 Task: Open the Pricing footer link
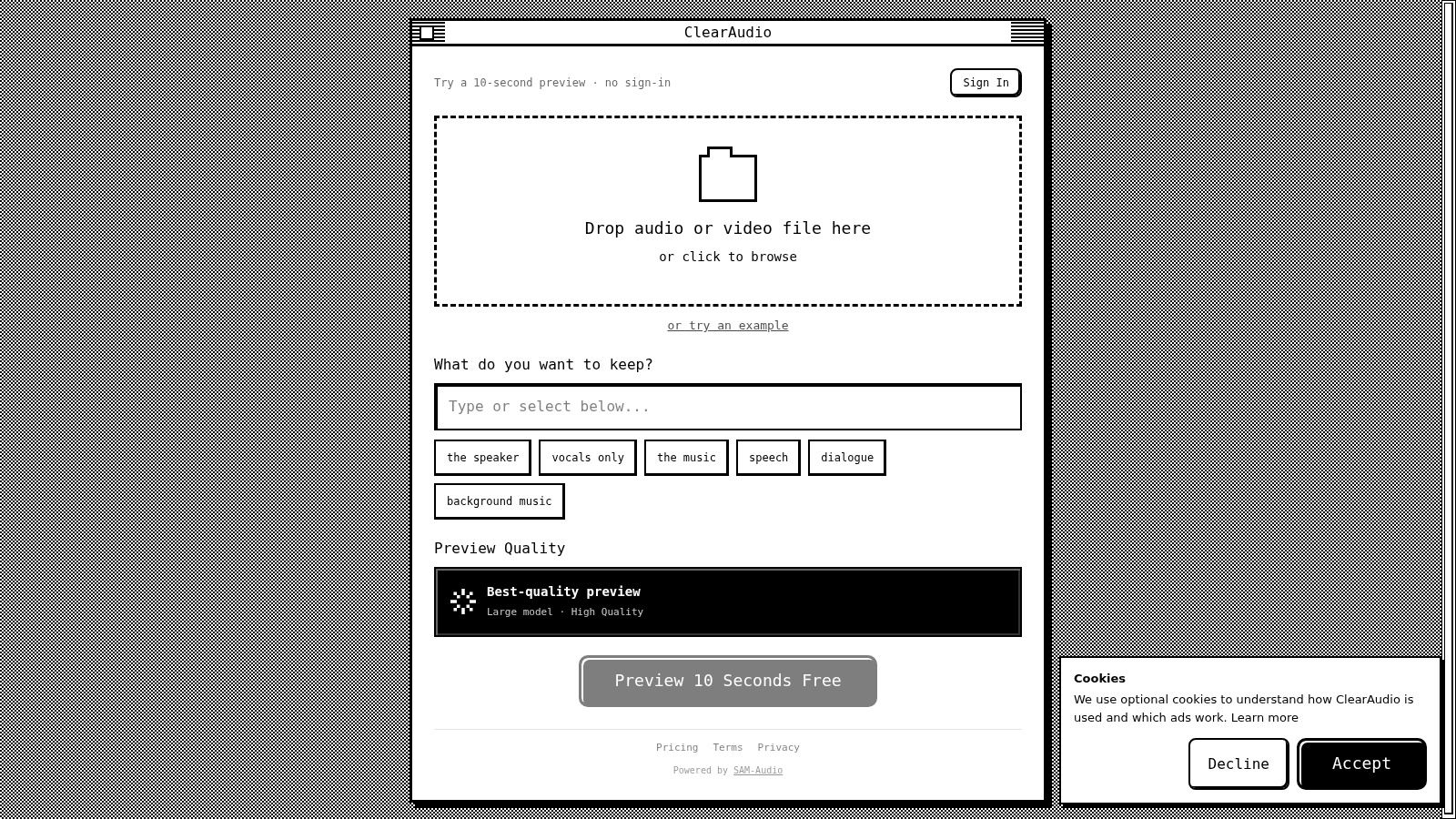point(677,747)
